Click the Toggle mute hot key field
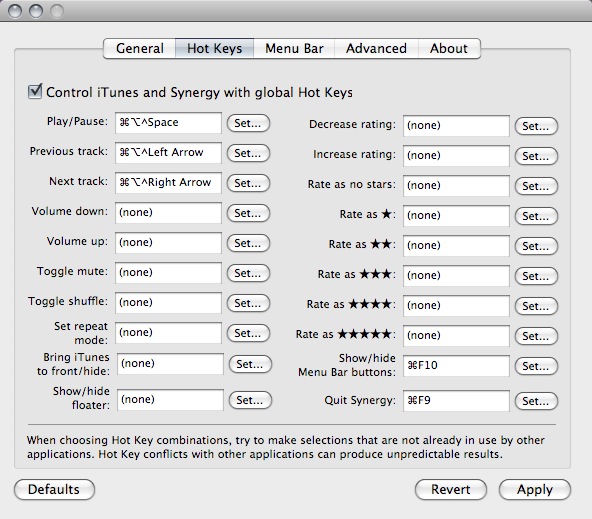Viewport: 592px width, 519px height. (168, 273)
